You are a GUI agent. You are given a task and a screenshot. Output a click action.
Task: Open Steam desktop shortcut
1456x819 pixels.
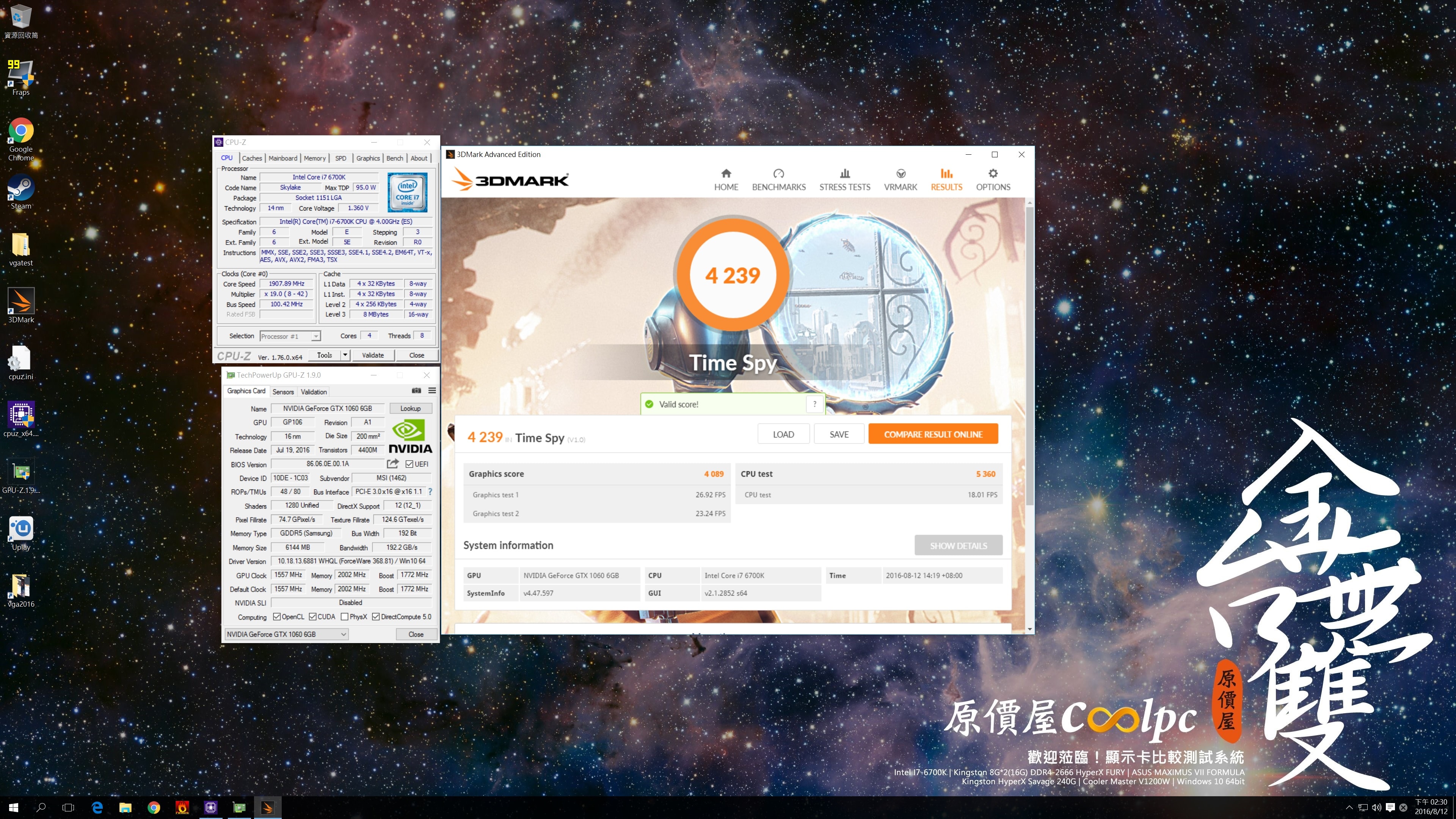pos(21,192)
